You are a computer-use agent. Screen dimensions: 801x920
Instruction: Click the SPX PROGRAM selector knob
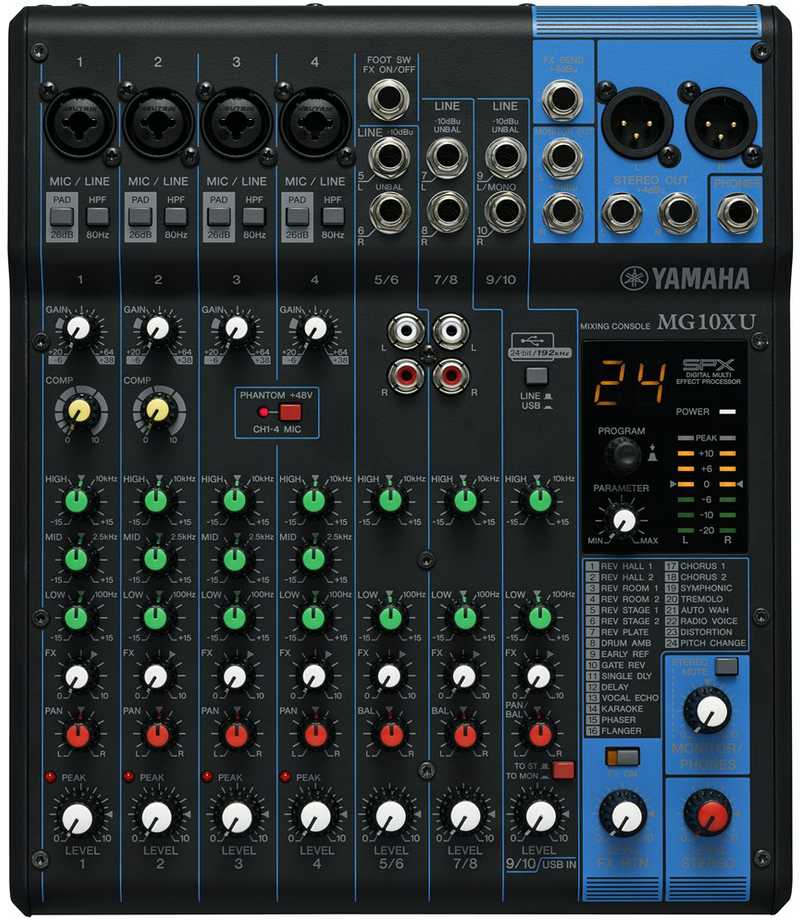[x=623, y=454]
